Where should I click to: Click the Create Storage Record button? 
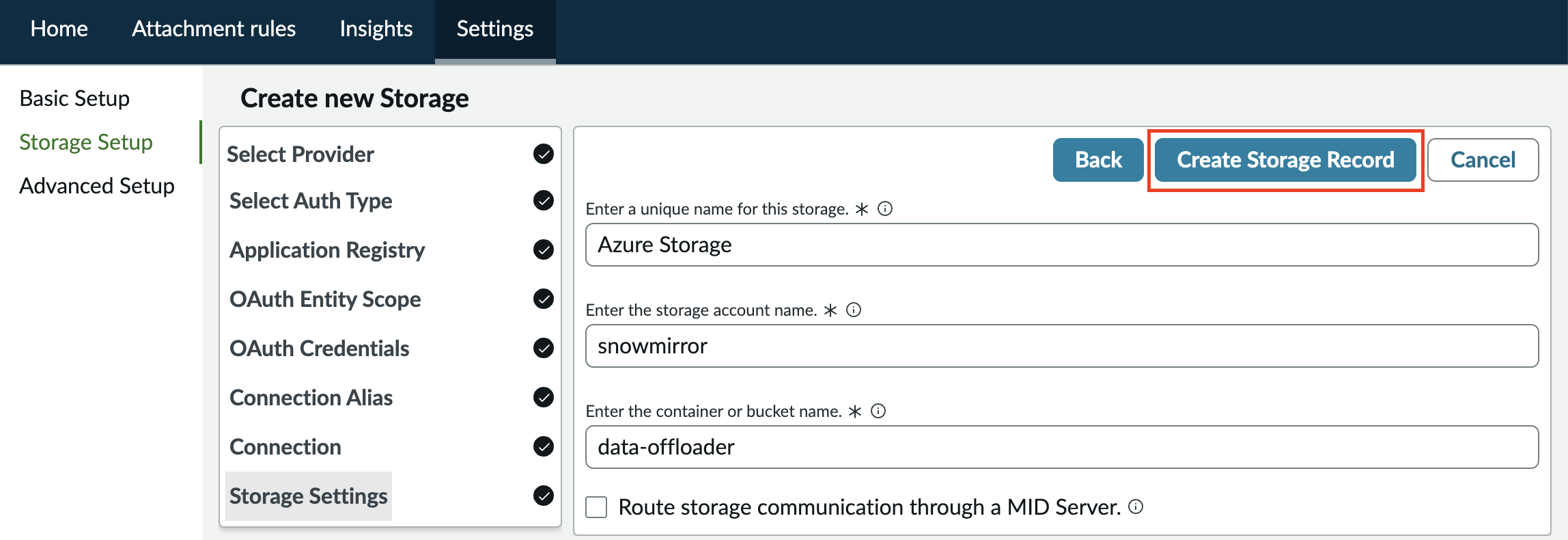pyautogui.click(x=1285, y=160)
